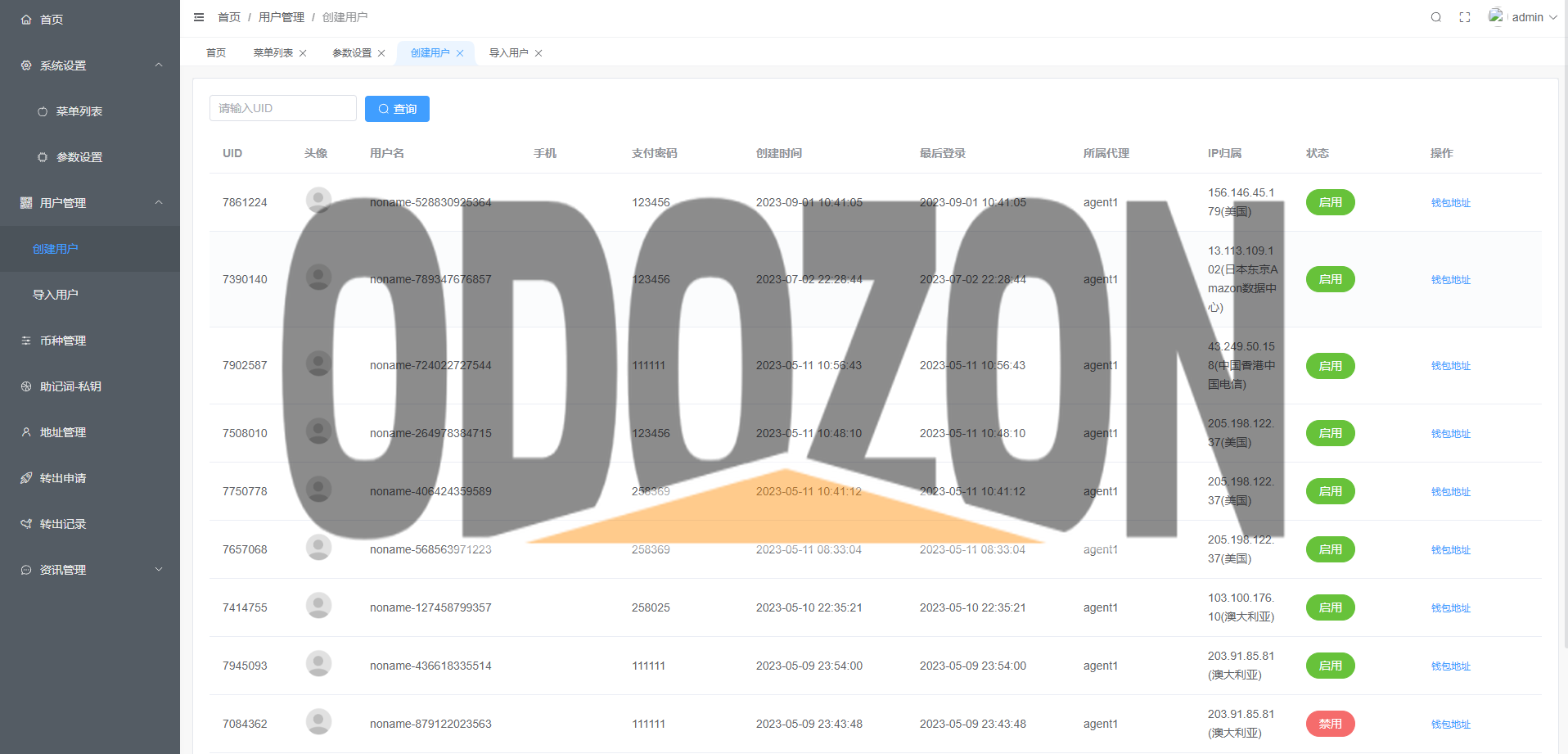Click the 地址管理 person icon
This screenshot has width=1568, height=754.
click(26, 432)
